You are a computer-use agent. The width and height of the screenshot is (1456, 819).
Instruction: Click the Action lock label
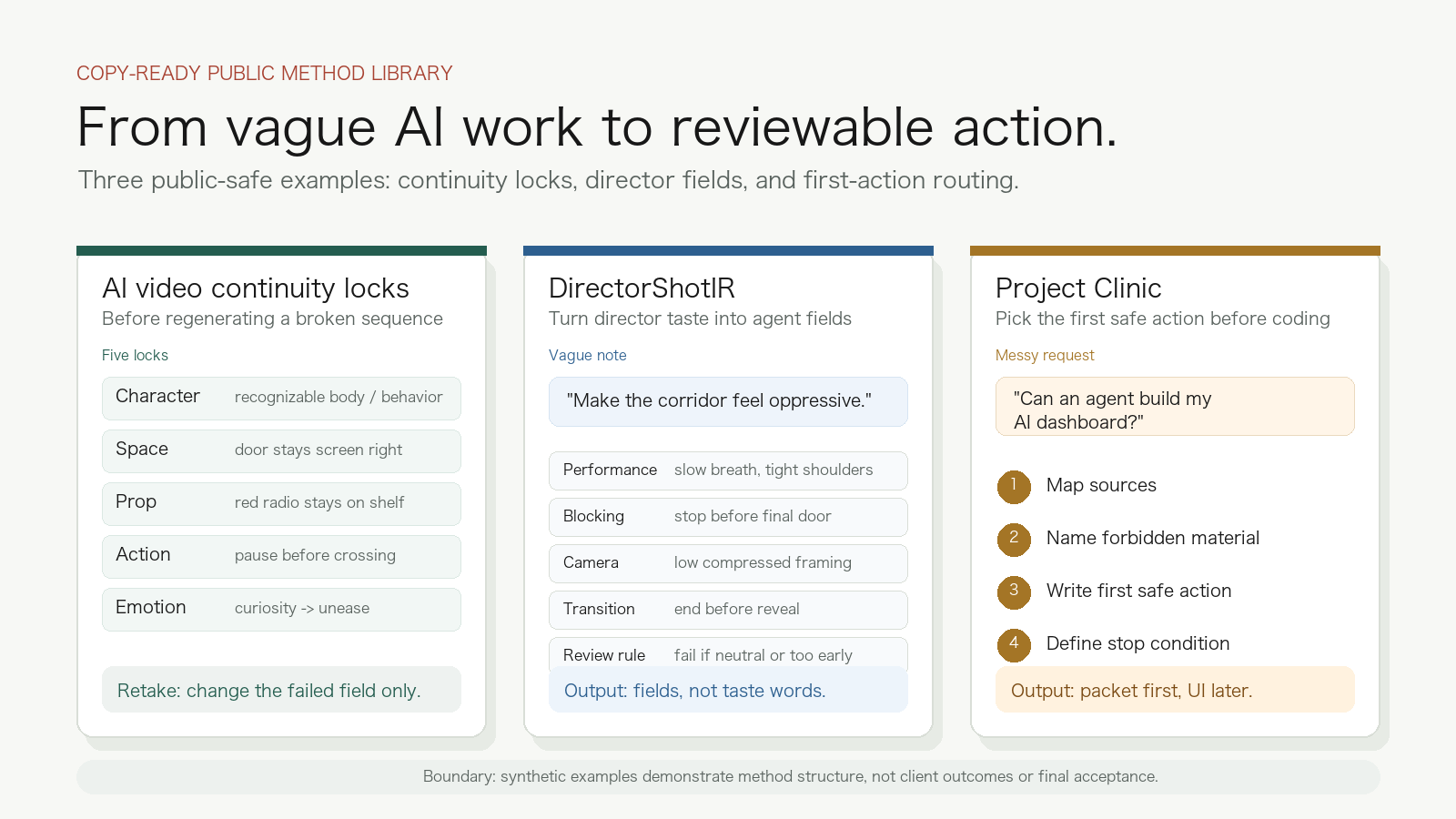click(143, 554)
